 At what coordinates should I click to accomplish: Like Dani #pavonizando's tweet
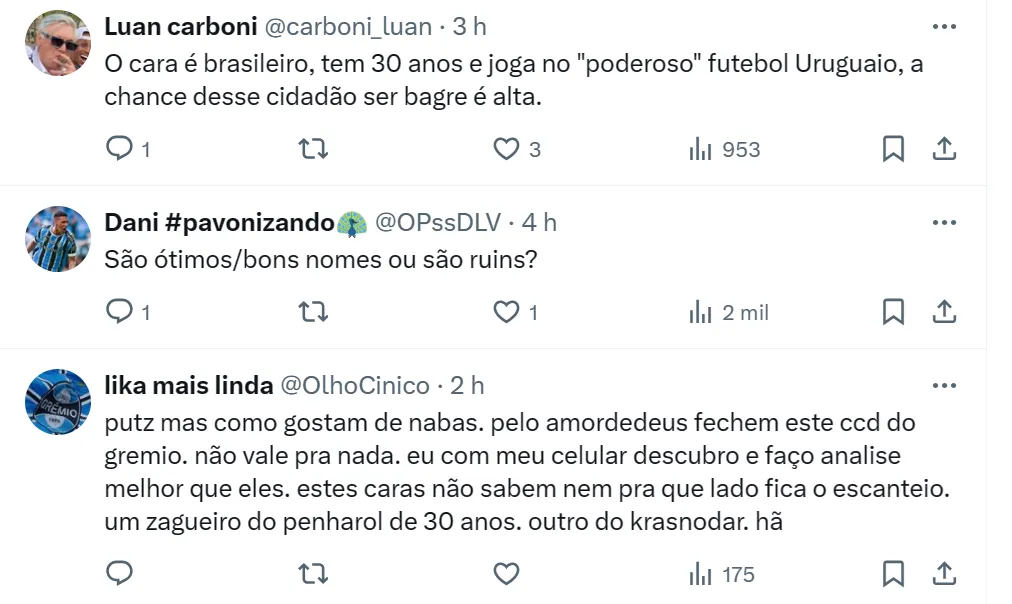[x=507, y=312]
